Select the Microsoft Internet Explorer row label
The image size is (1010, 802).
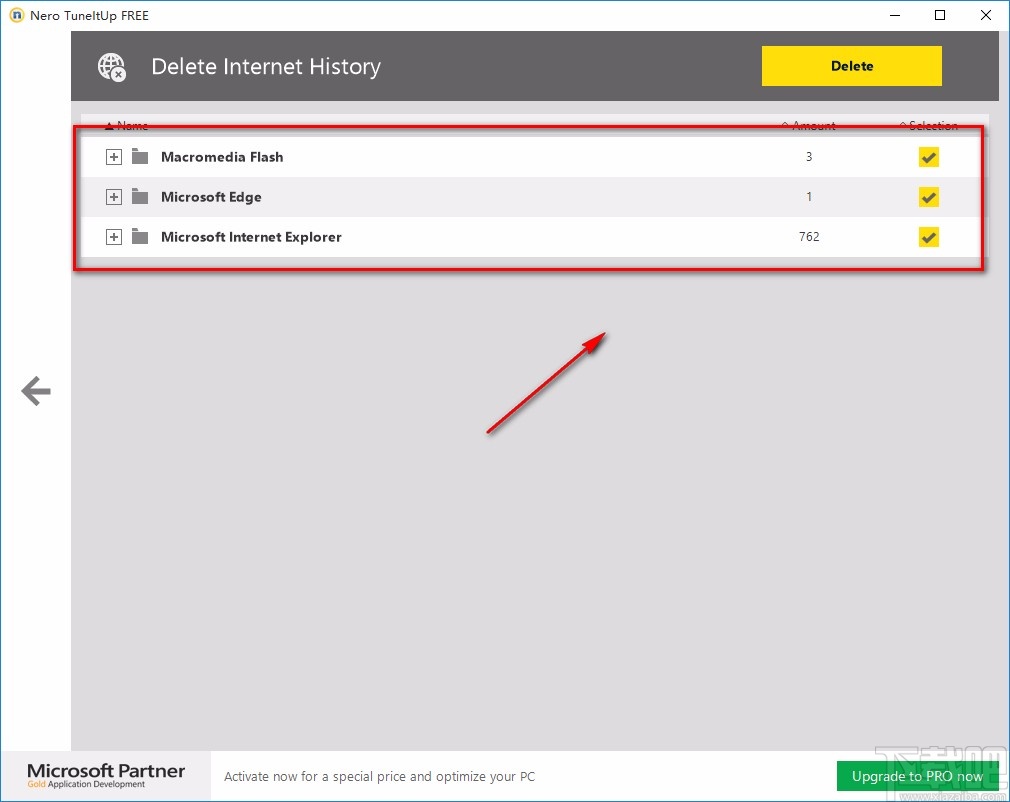click(251, 237)
